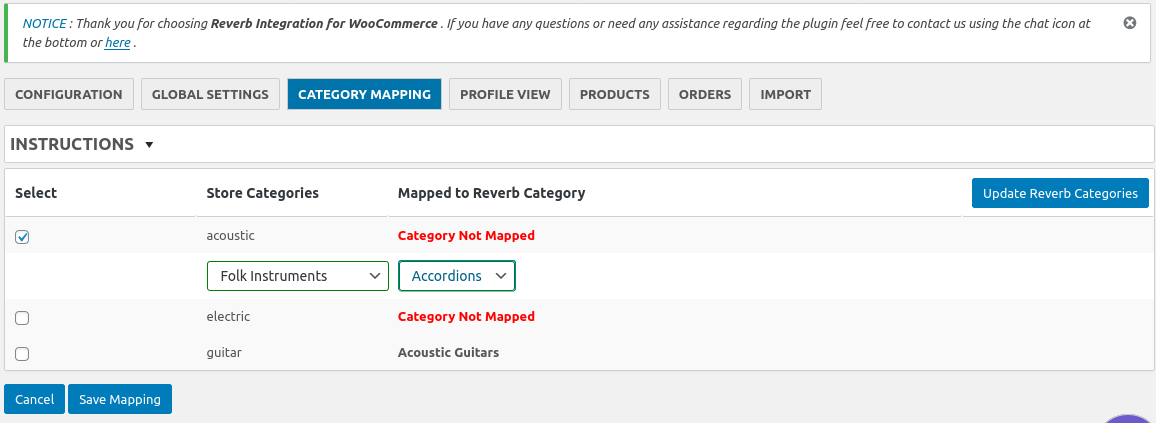Click the Instructions section heading
Screen dimensions: 1156x423
point(72,144)
